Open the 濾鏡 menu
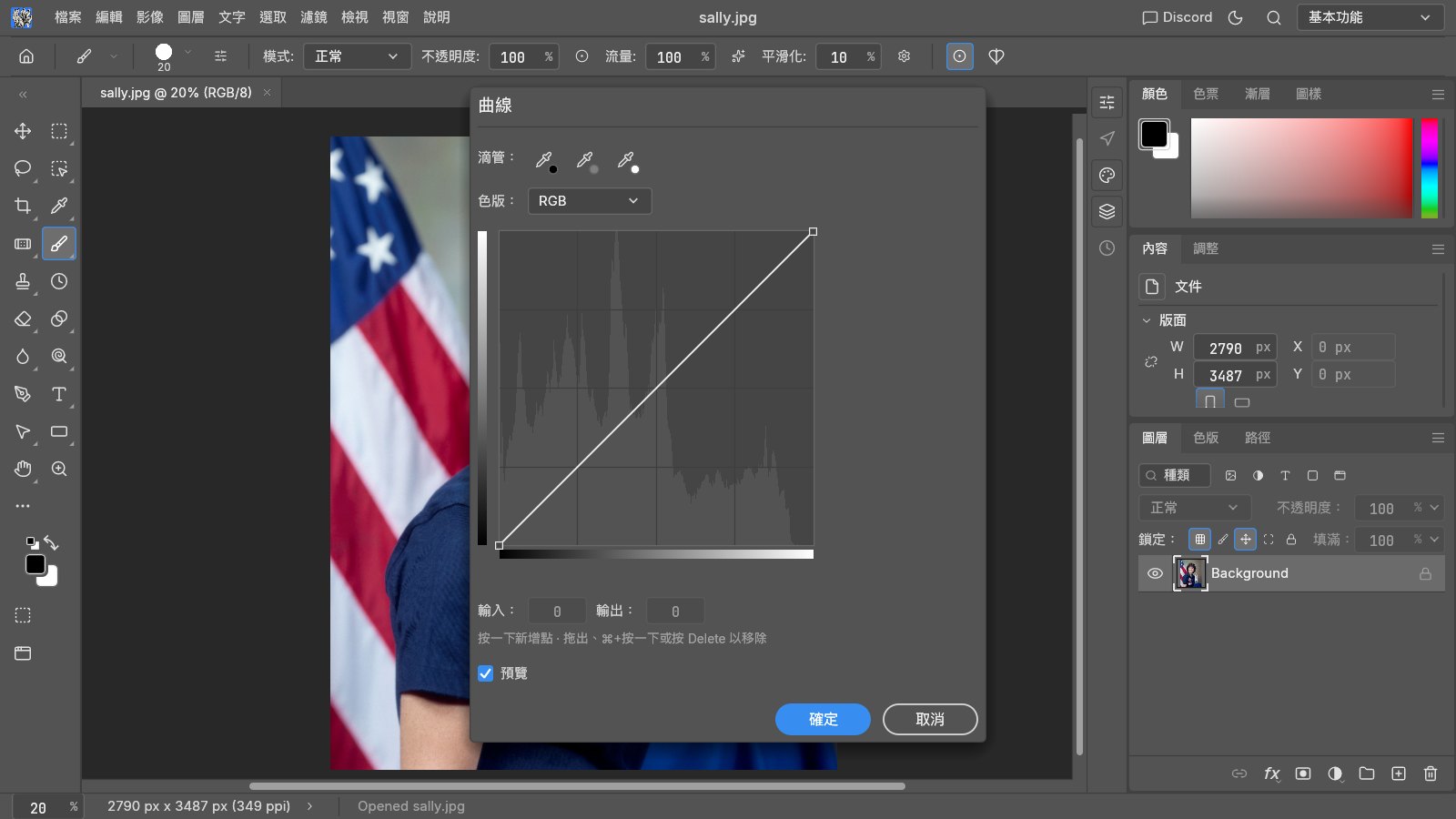 [x=314, y=17]
